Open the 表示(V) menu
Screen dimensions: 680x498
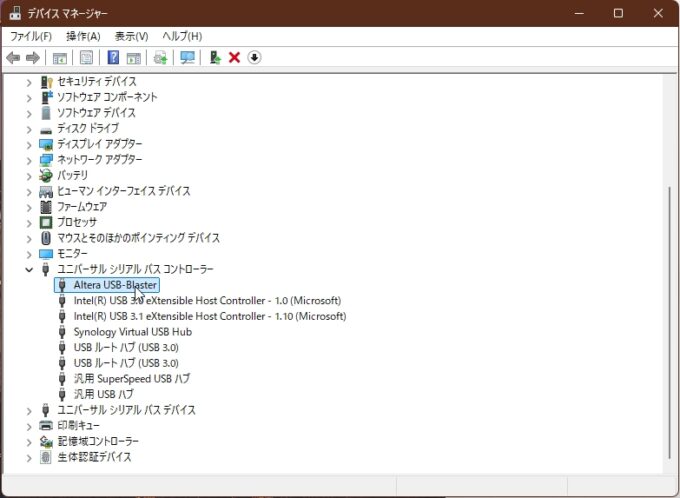[x=131, y=36]
